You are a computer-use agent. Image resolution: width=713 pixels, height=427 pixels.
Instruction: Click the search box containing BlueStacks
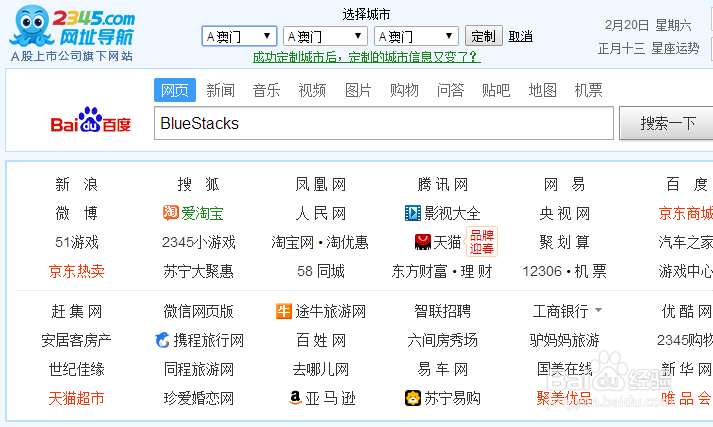[x=384, y=123]
